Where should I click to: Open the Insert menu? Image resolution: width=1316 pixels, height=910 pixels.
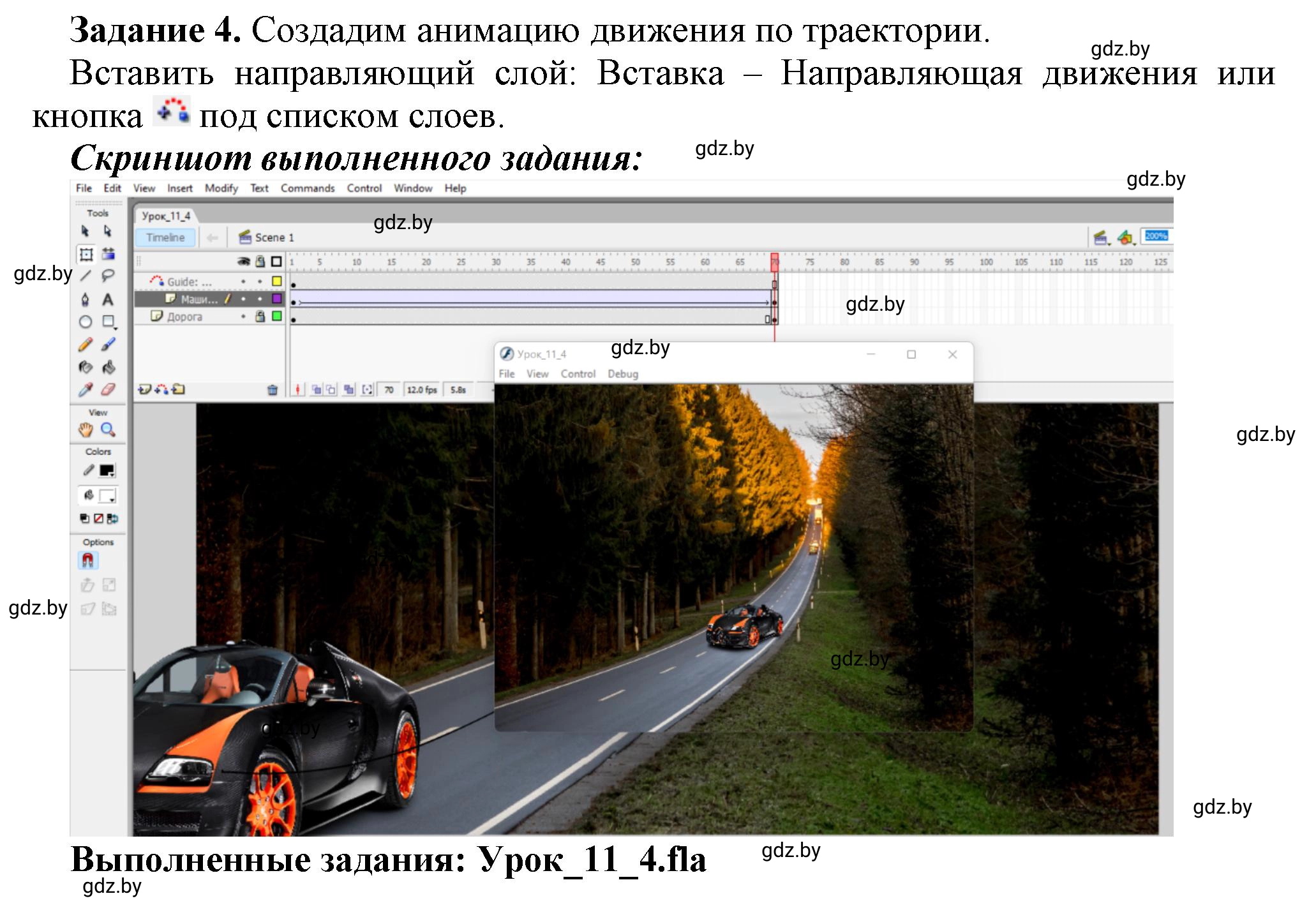tap(180, 188)
